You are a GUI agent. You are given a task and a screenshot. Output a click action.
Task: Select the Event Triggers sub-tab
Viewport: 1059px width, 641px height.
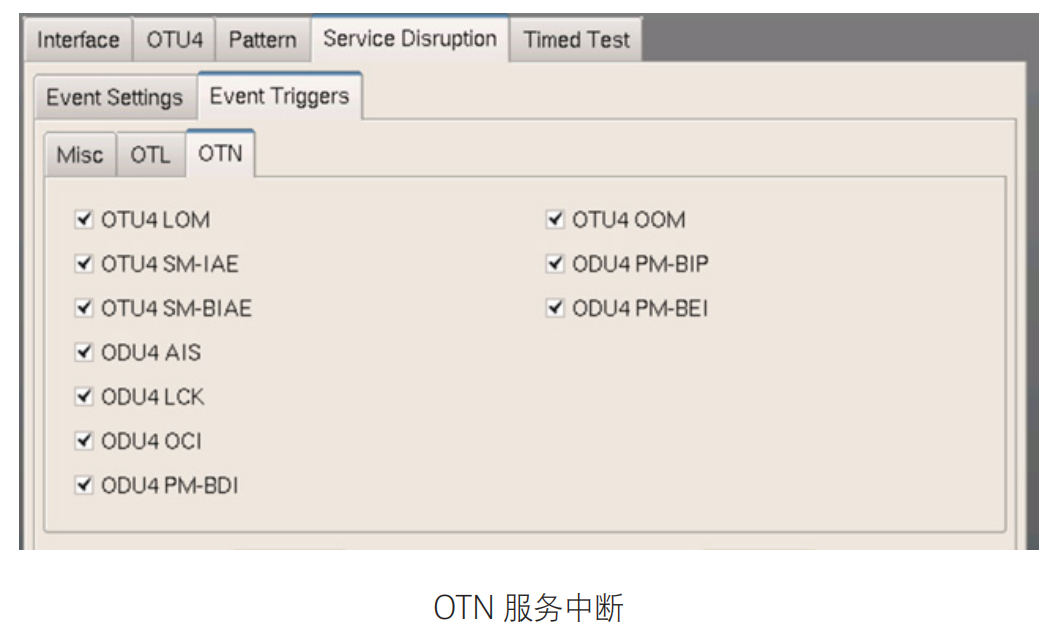pyautogui.click(x=279, y=96)
